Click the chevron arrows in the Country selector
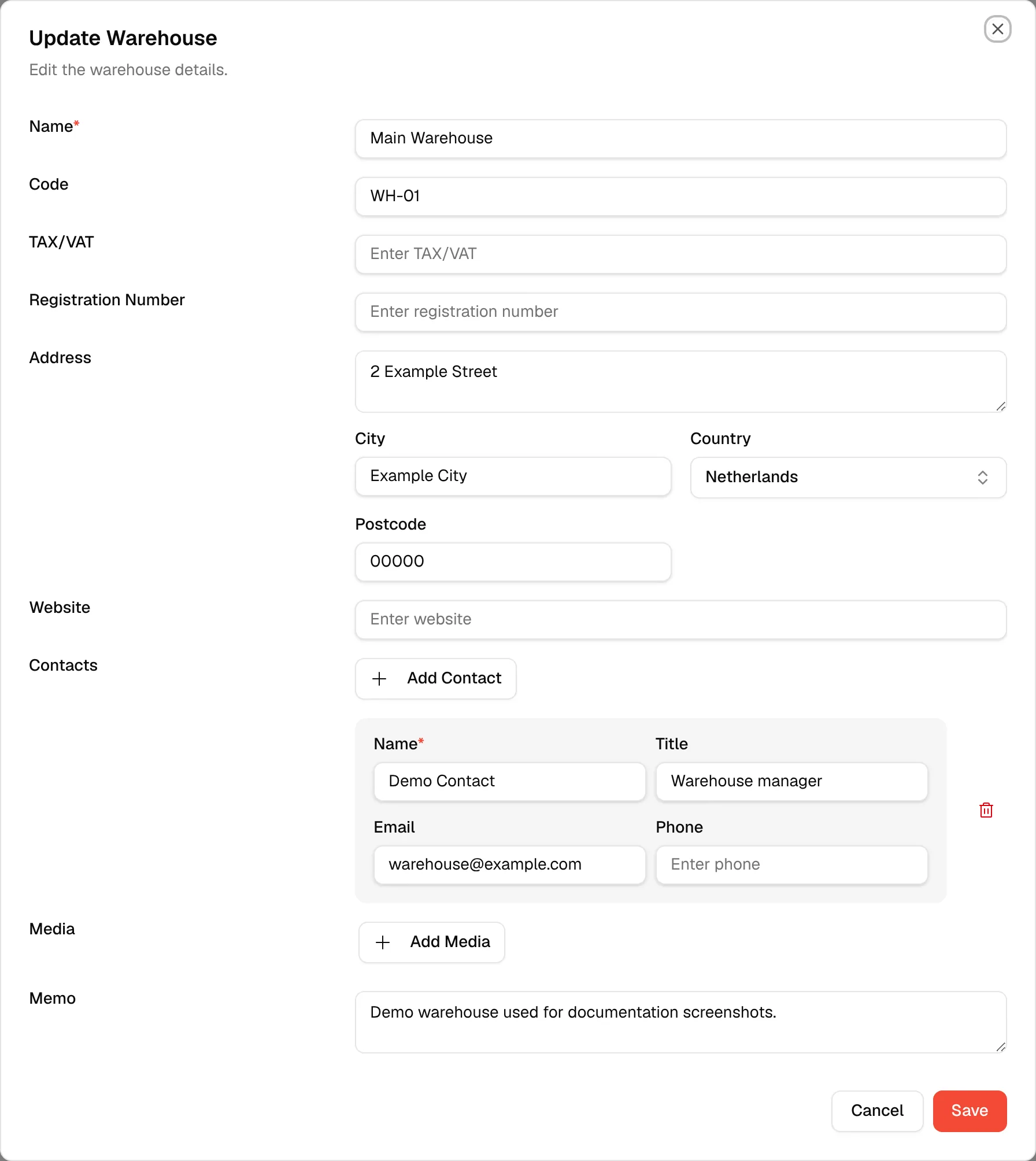 coord(982,477)
